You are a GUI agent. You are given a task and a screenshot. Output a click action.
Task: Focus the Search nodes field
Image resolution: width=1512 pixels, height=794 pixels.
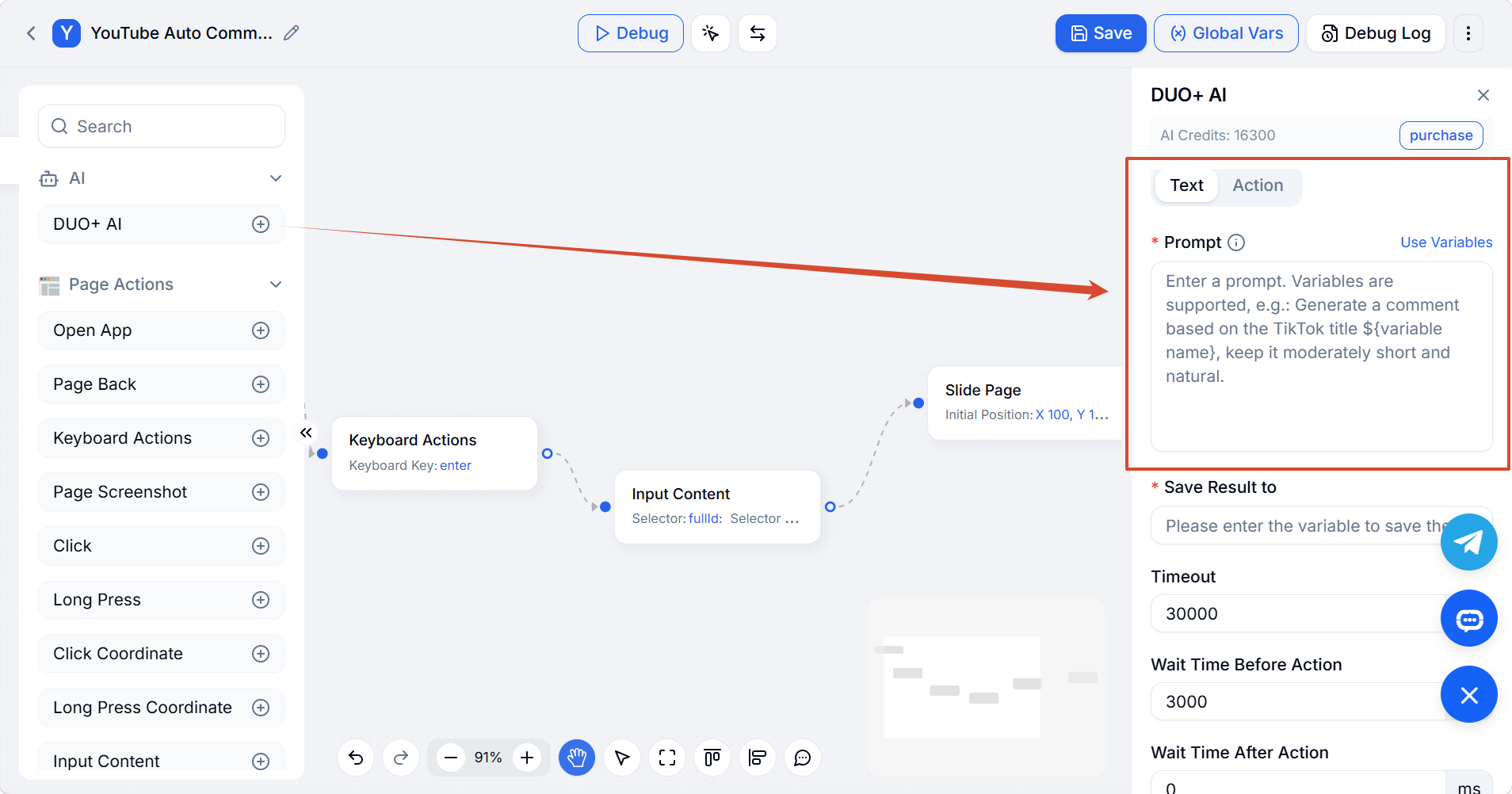point(162,127)
